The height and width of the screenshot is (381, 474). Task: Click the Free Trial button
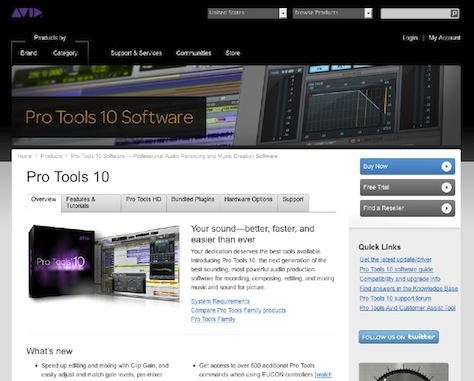pyautogui.click(x=407, y=187)
